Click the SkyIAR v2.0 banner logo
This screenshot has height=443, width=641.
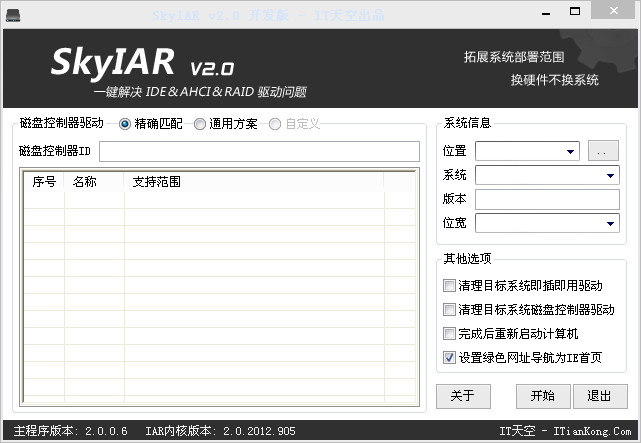tap(142, 63)
